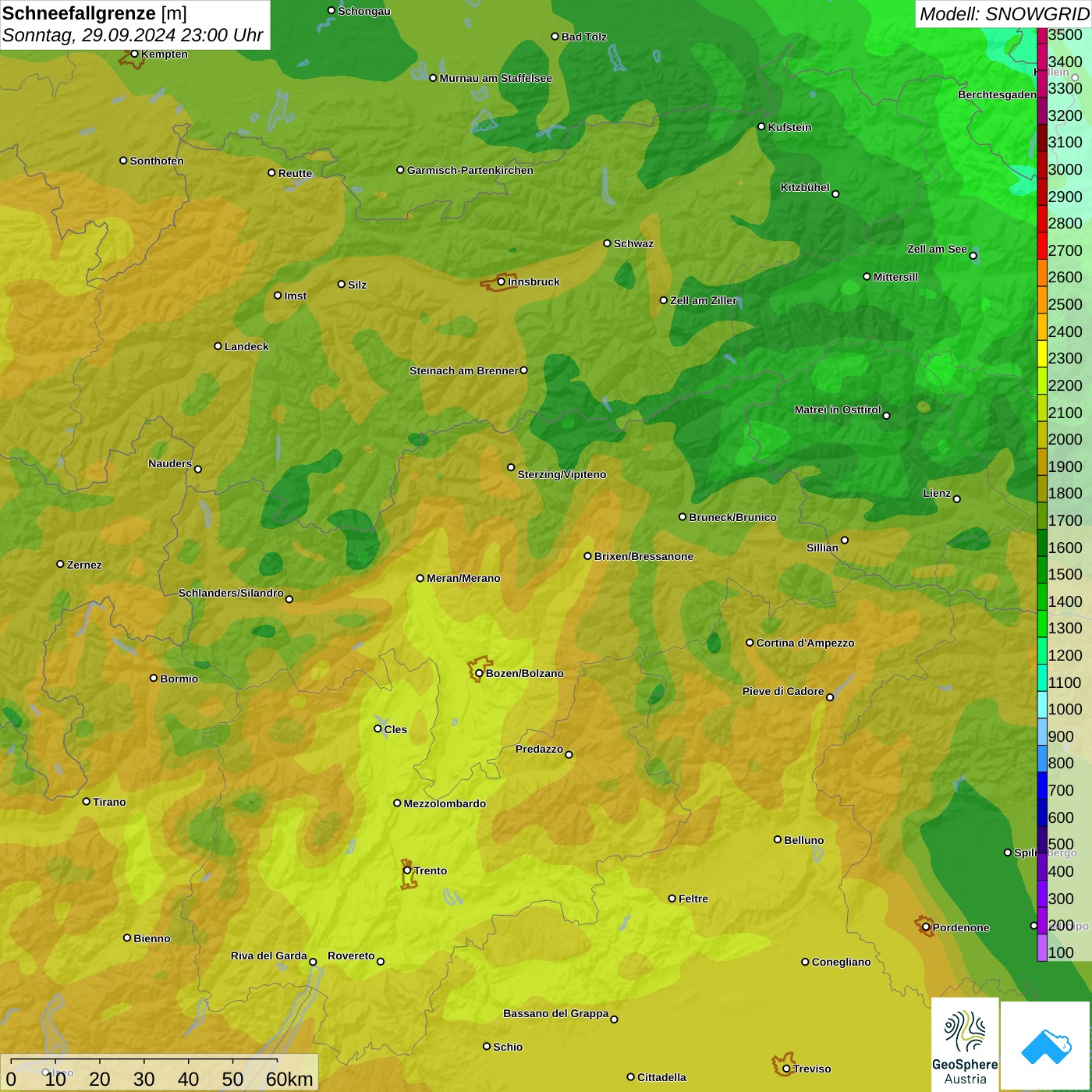This screenshot has height=1092, width=1092.
Task: Click the GeoSphere Austria logo
Action: tap(965, 1044)
